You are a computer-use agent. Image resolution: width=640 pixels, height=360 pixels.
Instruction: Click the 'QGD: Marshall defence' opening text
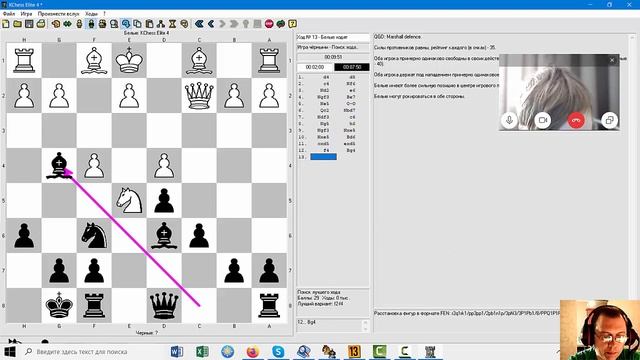398,37
